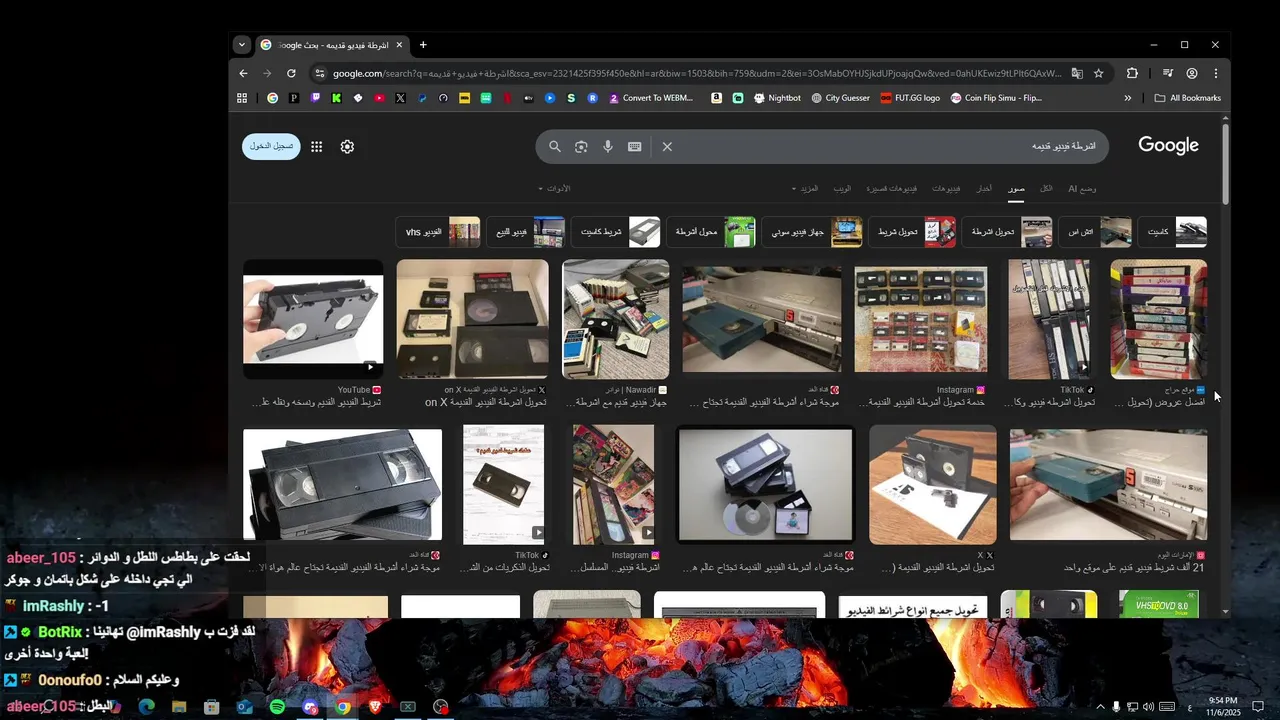The image size is (1280, 720).
Task: Submit search with the magnifier icon
Action: click(555, 147)
